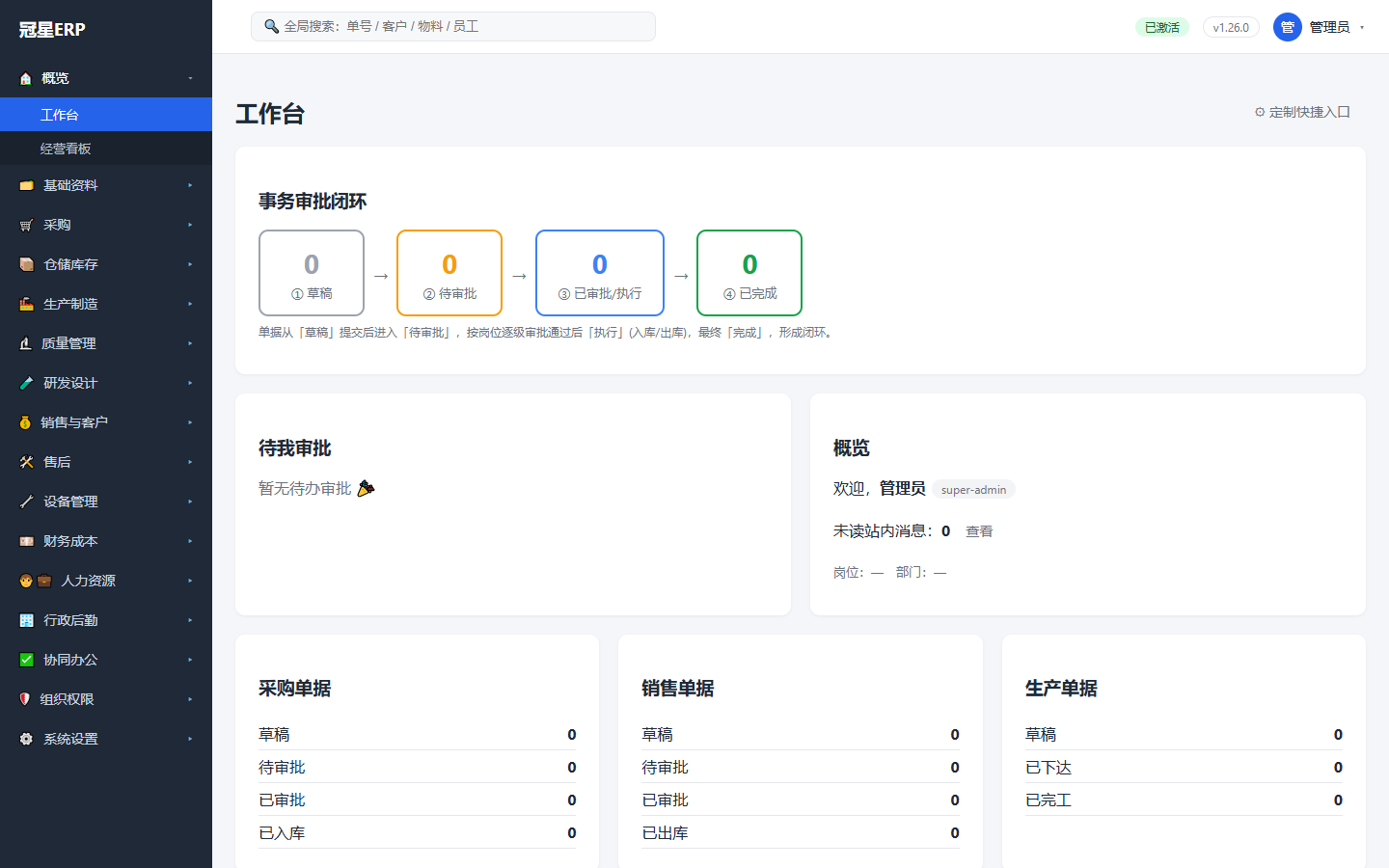
Task: Click the factory icon for 生产制造
Action: pyautogui.click(x=26, y=304)
